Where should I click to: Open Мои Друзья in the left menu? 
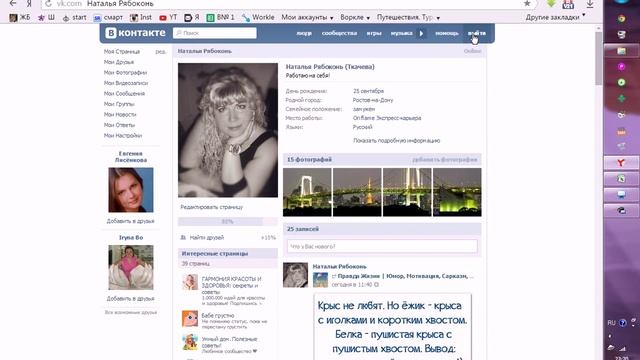pos(119,62)
